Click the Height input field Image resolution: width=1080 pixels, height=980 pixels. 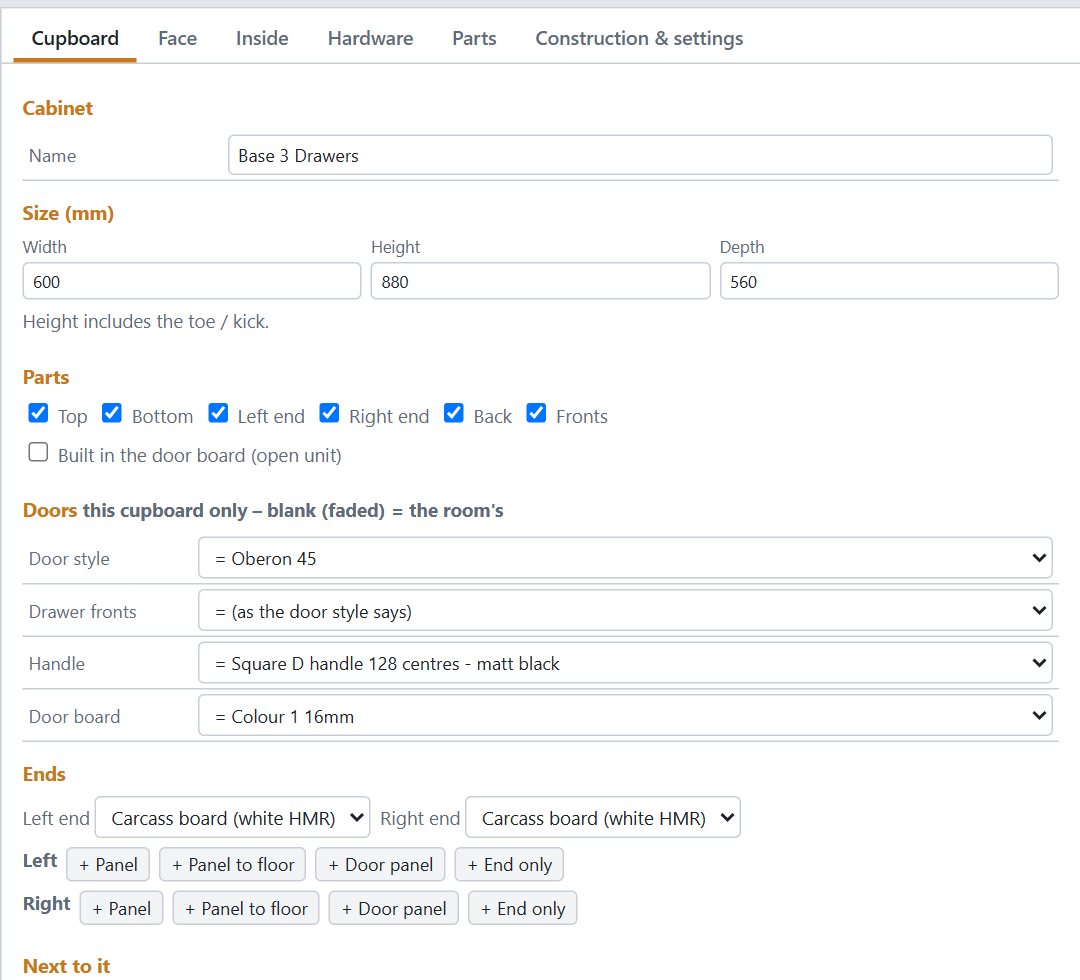pos(540,282)
